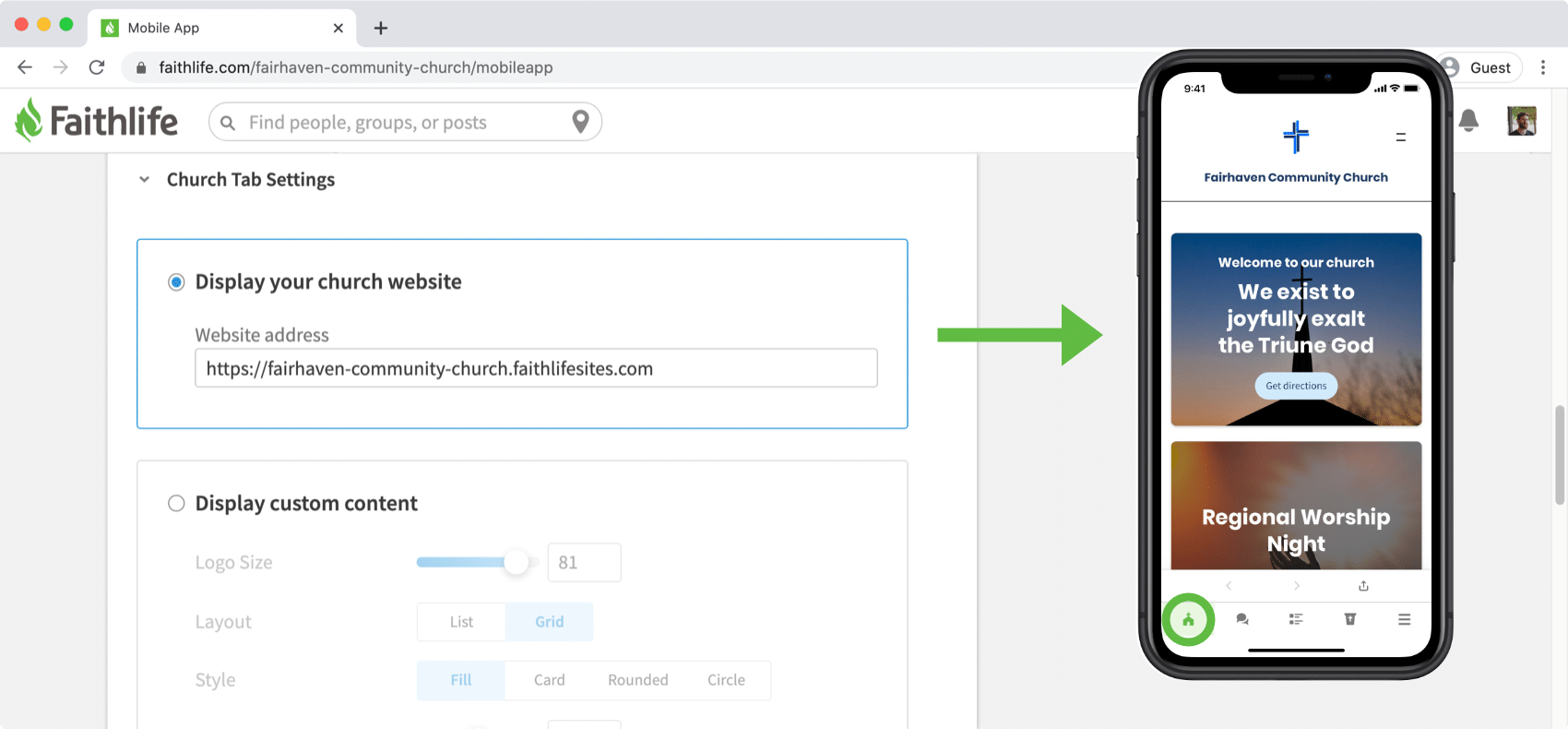Tap the Welcome to our church banner
Image resolution: width=1568 pixels, height=729 pixels.
pos(1296,329)
